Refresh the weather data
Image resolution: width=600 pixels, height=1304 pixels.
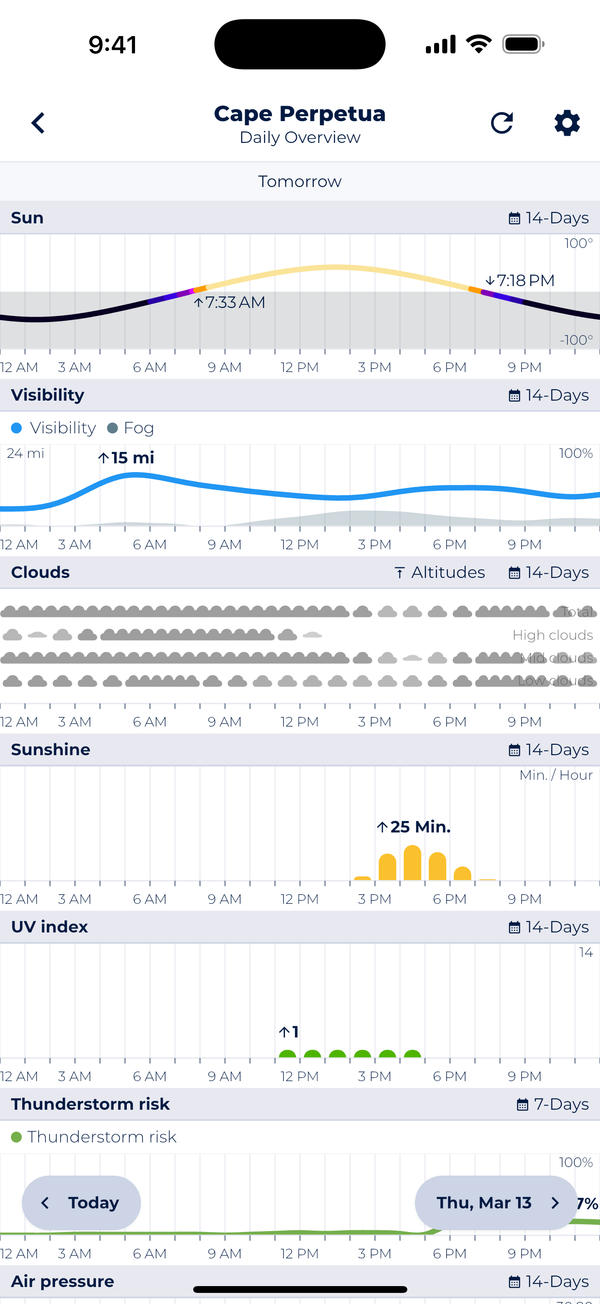coord(502,123)
